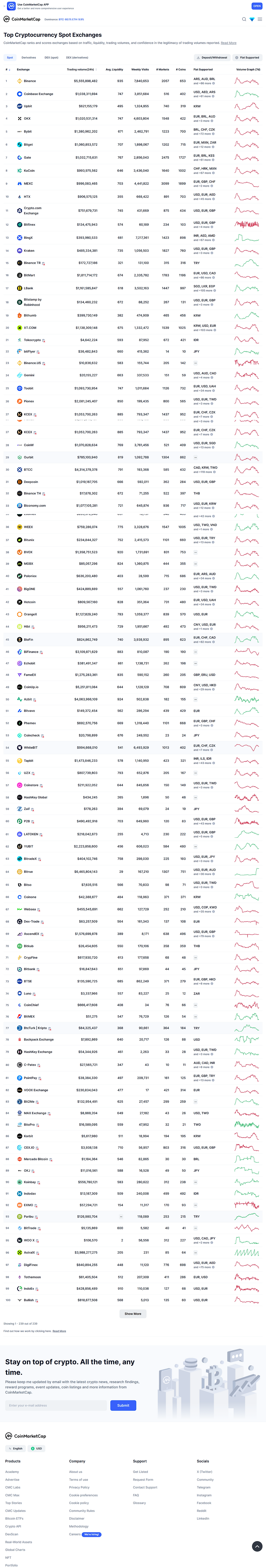Click the Show More button
The width and height of the screenshot is (266, 1568).
(x=133, y=1313)
